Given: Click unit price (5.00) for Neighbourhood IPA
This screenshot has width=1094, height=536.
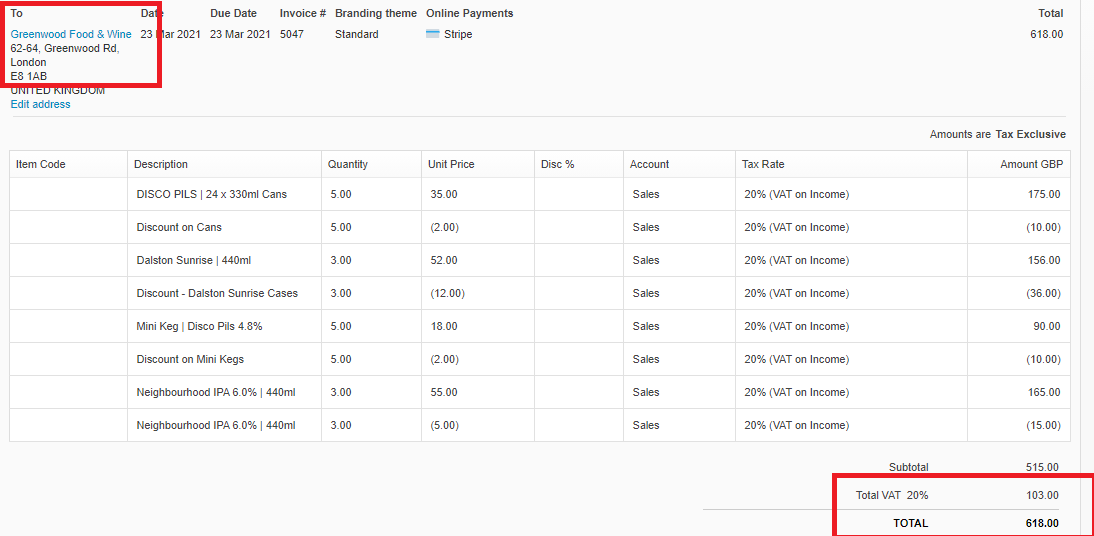Looking at the screenshot, I should point(444,425).
